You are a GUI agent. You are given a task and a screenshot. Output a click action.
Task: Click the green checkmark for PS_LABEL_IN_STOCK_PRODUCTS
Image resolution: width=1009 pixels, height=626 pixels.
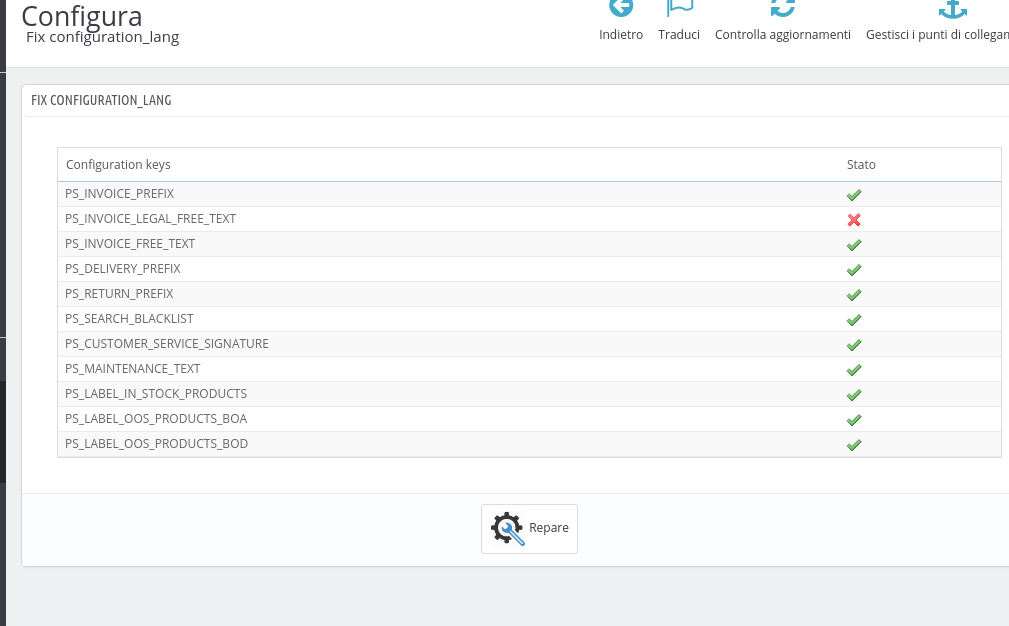(854, 395)
